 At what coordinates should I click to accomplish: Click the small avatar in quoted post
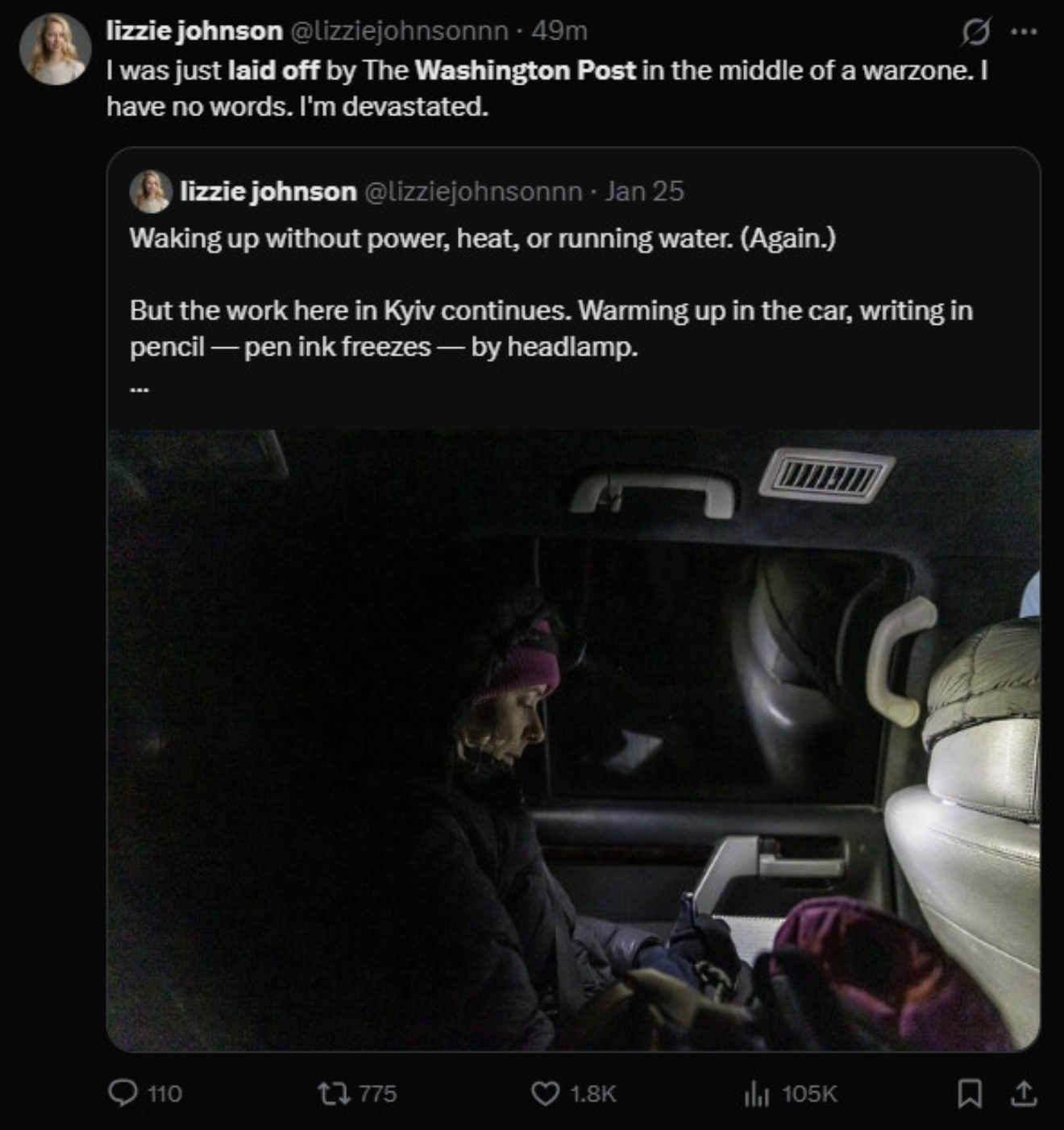[x=151, y=192]
